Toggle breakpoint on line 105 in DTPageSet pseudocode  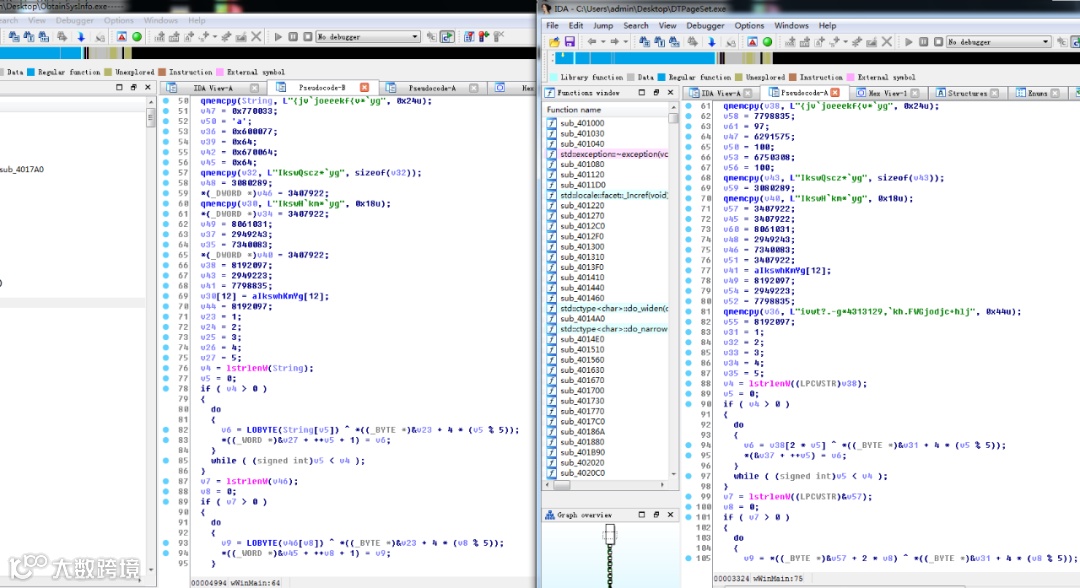(x=689, y=558)
